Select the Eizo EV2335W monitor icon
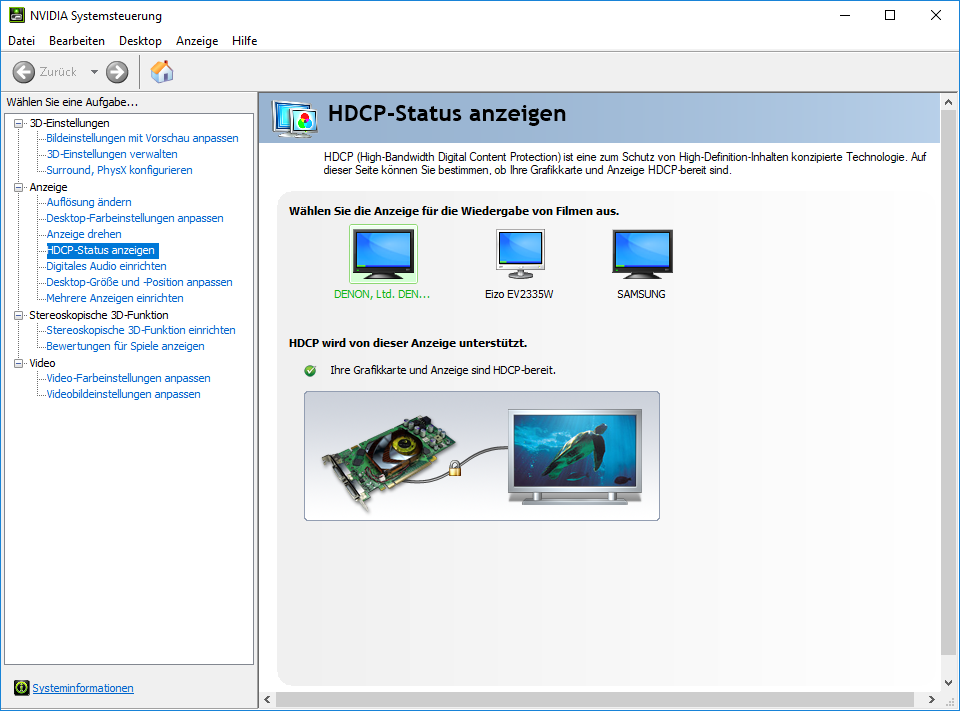 (x=520, y=254)
